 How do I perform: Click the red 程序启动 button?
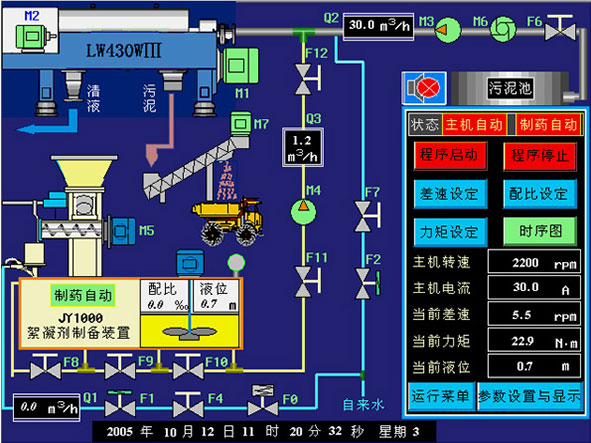pos(450,155)
